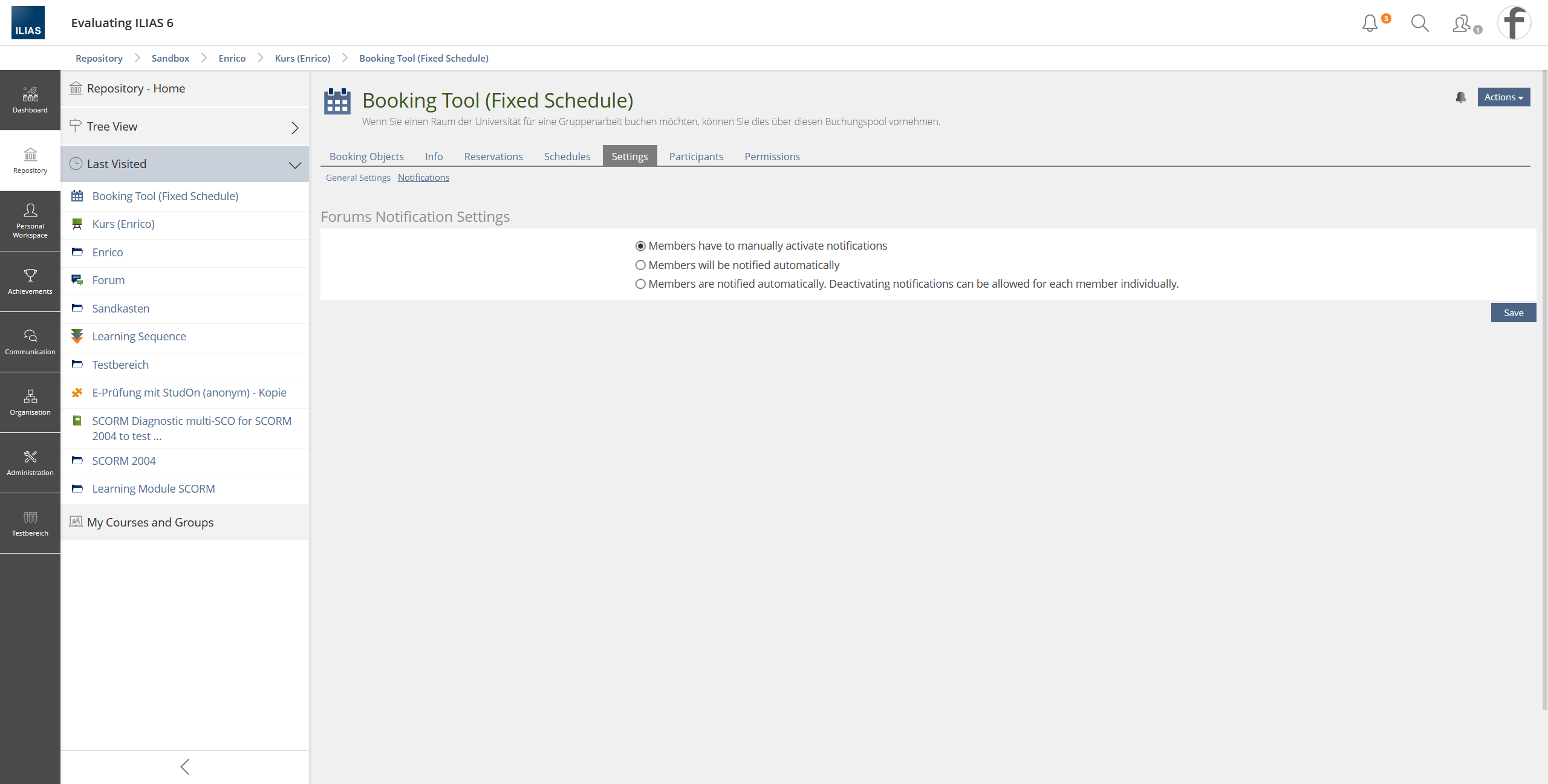Image resolution: width=1548 pixels, height=784 pixels.
Task: Open the Who is online contacts icon
Action: coord(1462,24)
